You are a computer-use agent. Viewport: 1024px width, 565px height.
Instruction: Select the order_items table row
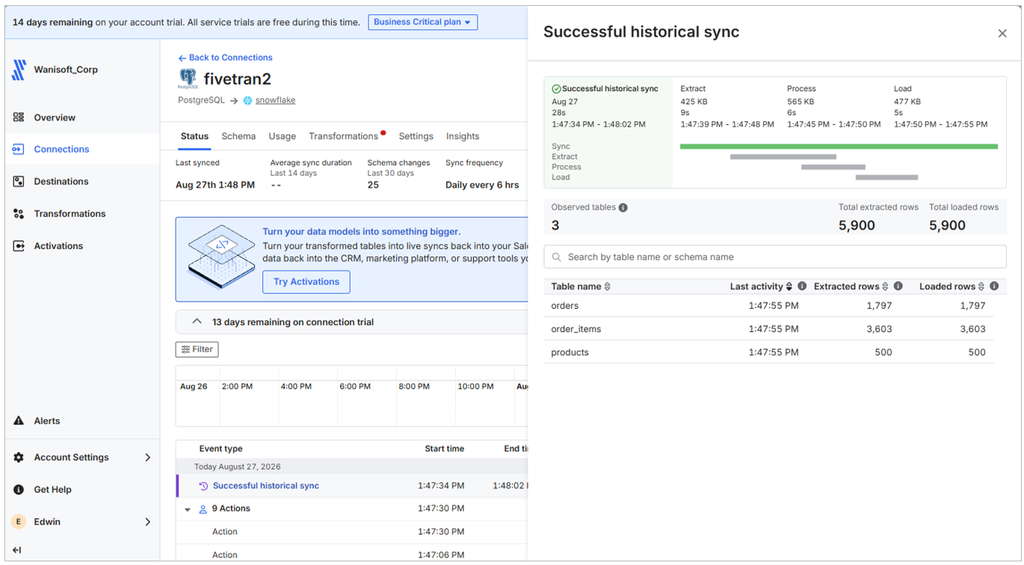coord(769,329)
